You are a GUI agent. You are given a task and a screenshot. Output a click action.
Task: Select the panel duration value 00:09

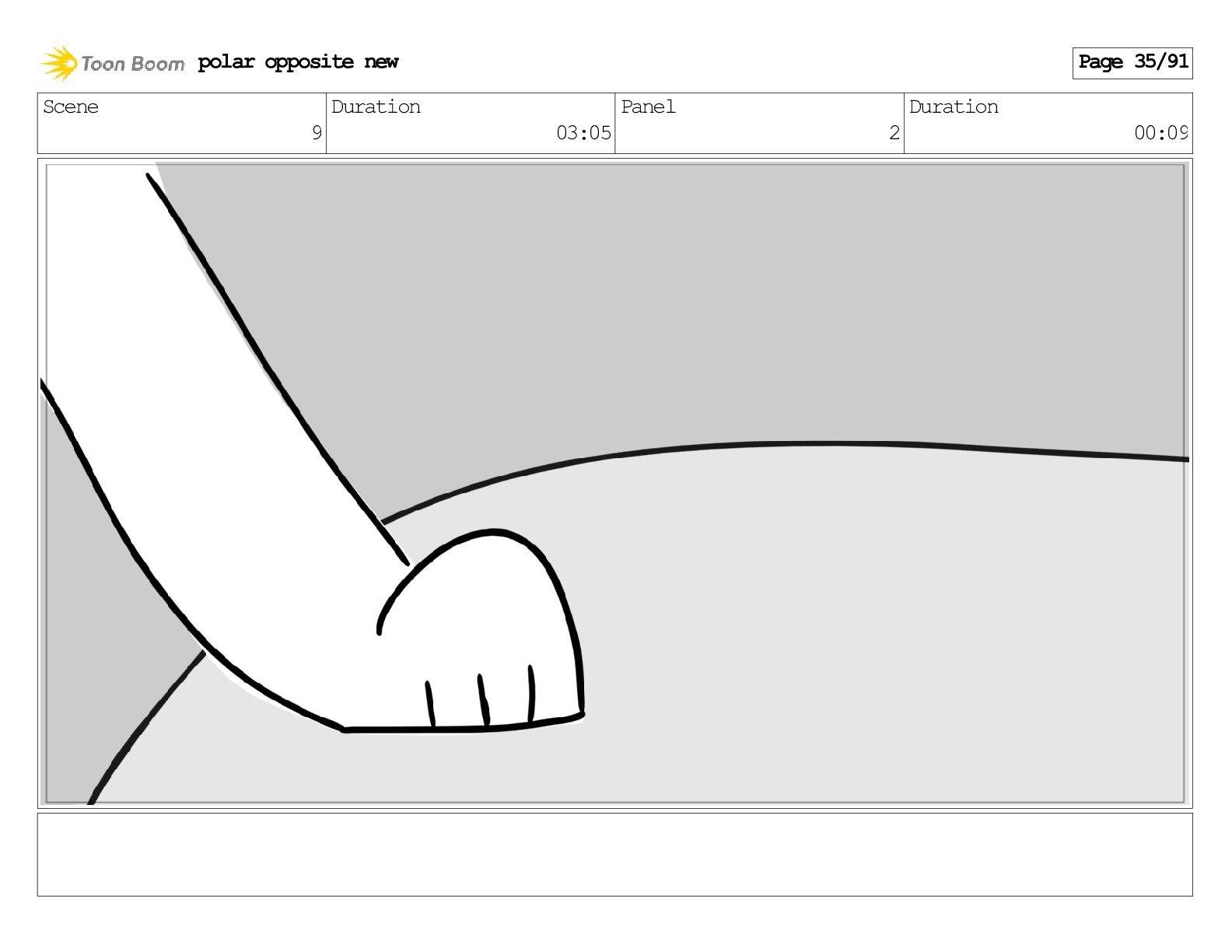(1160, 133)
